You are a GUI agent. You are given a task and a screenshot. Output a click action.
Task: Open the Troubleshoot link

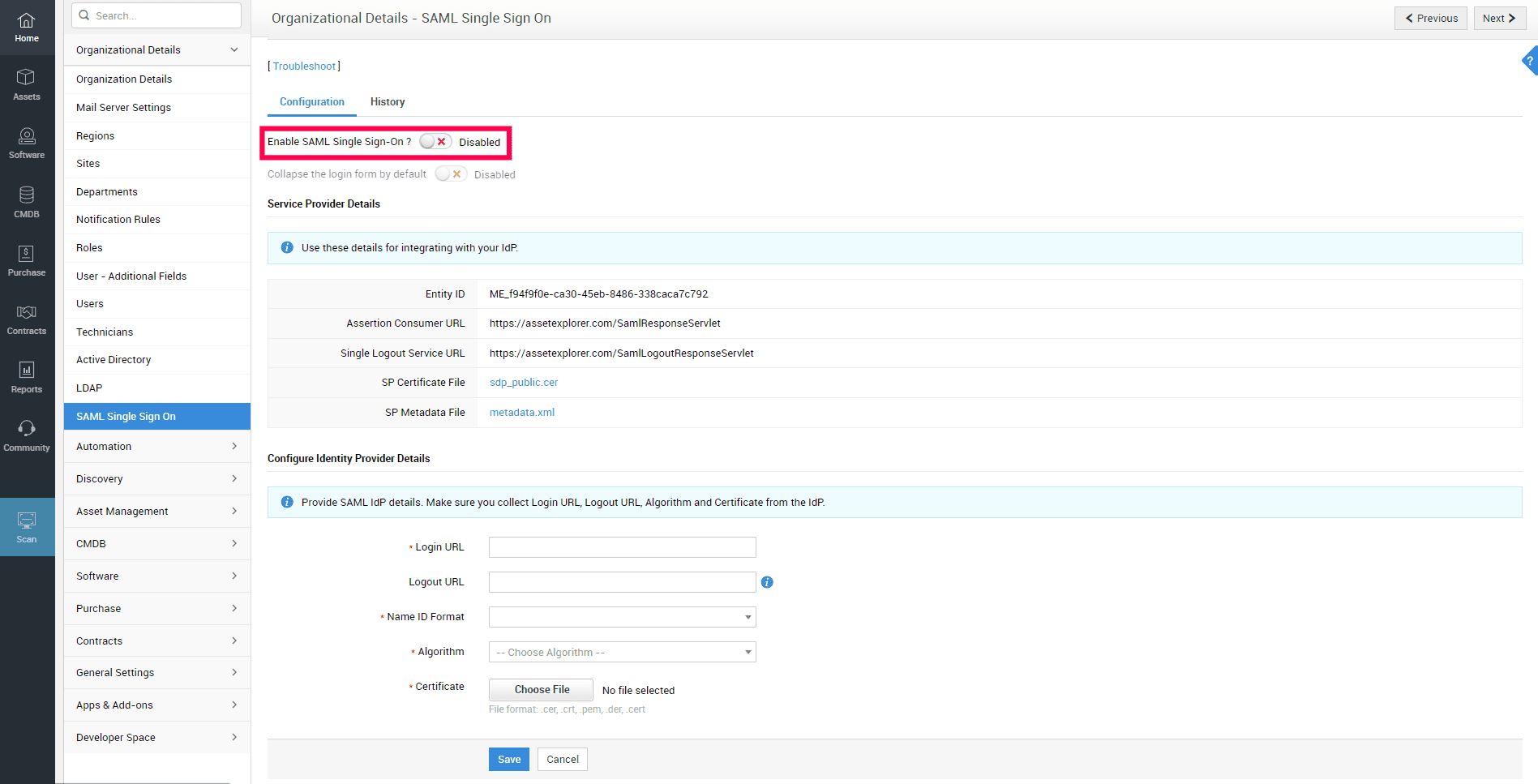[304, 66]
